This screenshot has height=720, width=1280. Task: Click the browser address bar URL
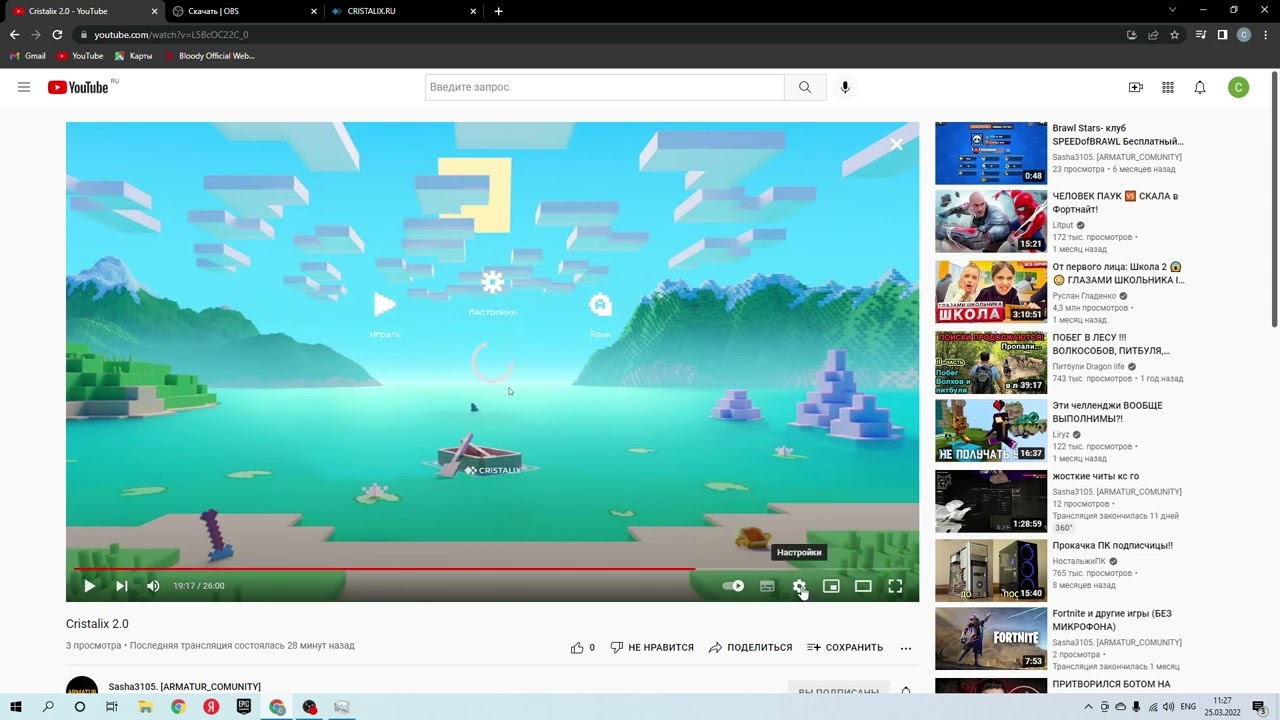click(x=171, y=34)
